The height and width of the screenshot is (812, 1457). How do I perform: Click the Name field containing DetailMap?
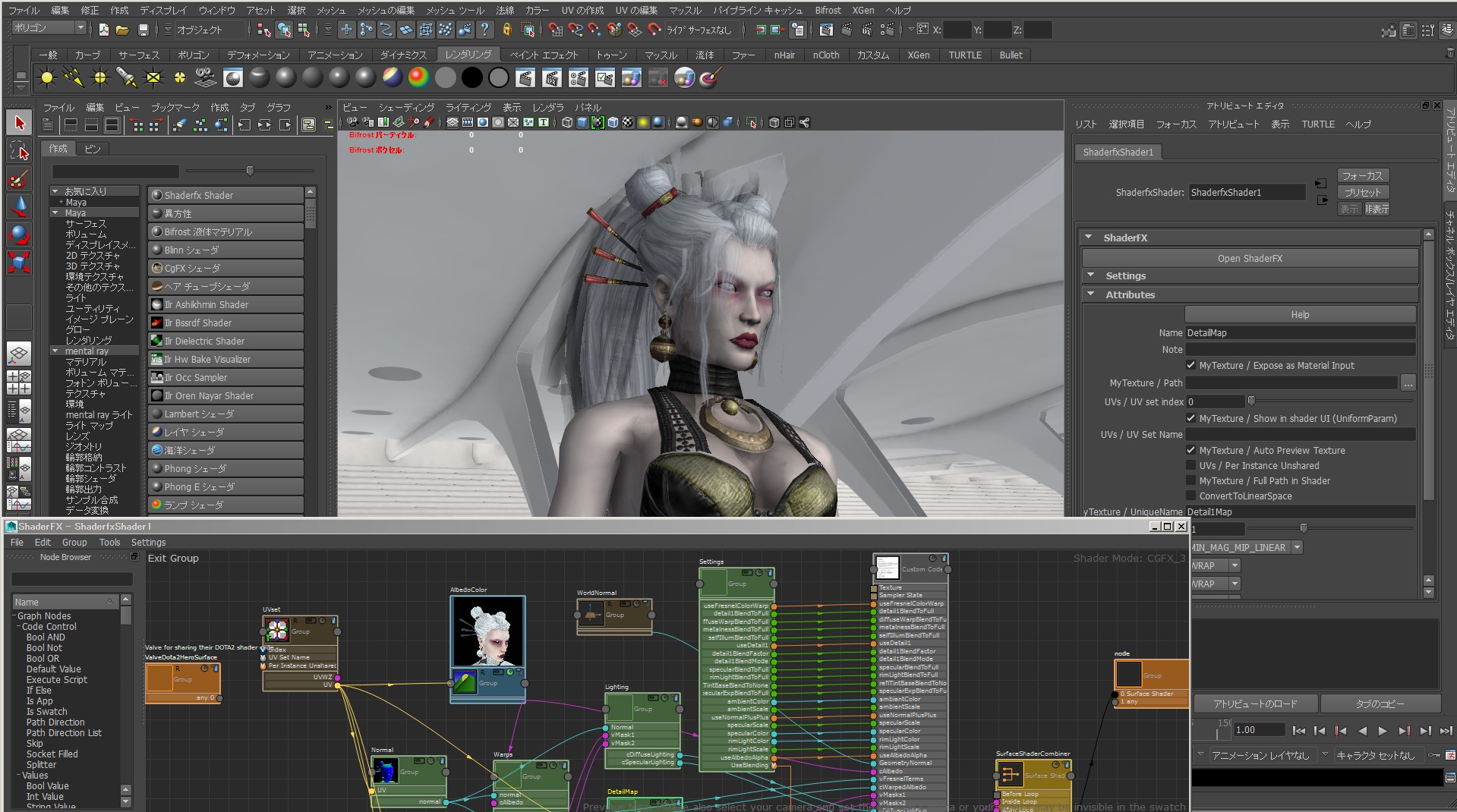tap(1300, 333)
